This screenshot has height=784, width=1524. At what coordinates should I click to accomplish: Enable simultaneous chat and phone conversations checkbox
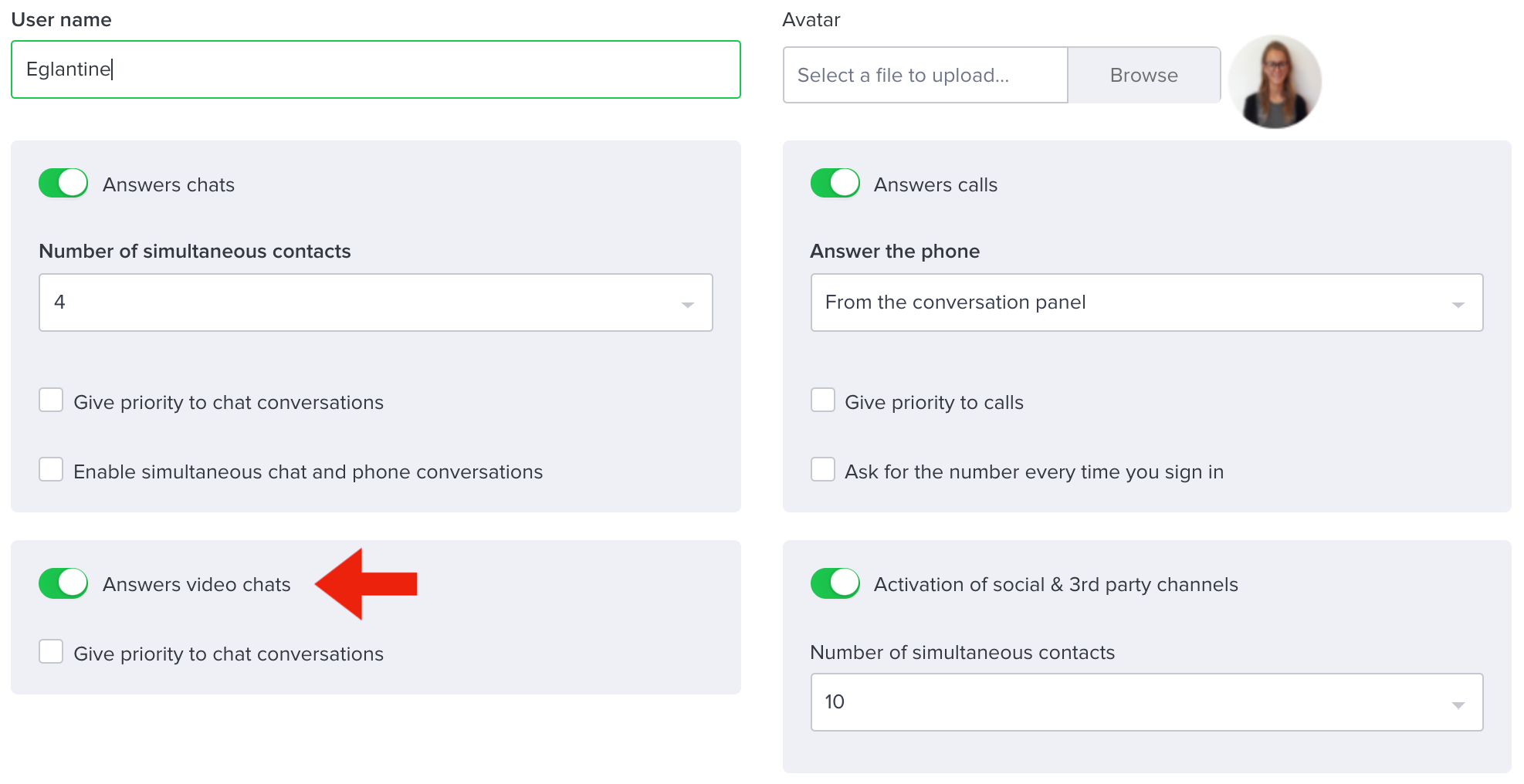tap(51, 470)
